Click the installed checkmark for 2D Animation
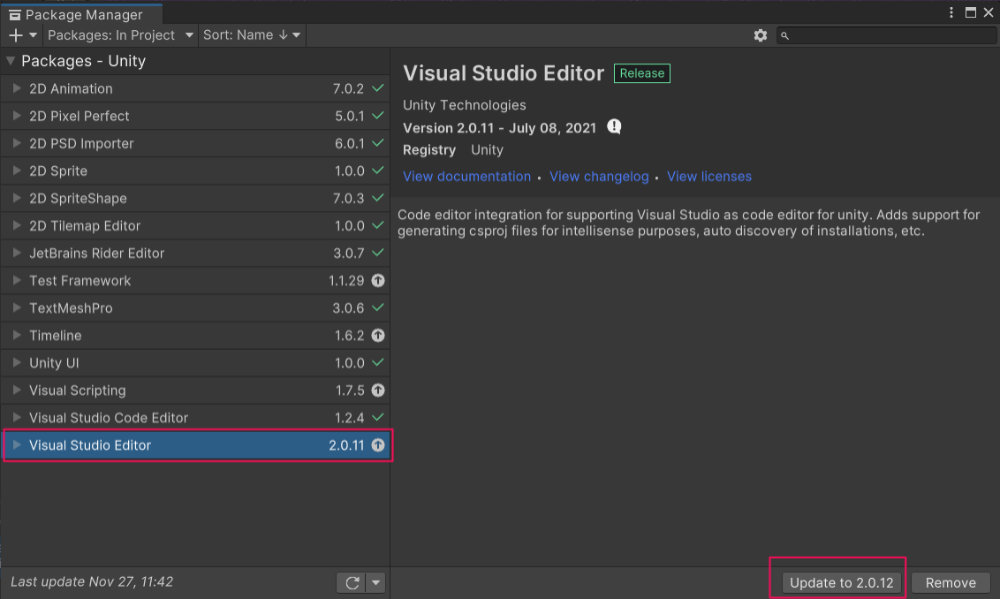Image resolution: width=1000 pixels, height=599 pixels. (x=378, y=88)
